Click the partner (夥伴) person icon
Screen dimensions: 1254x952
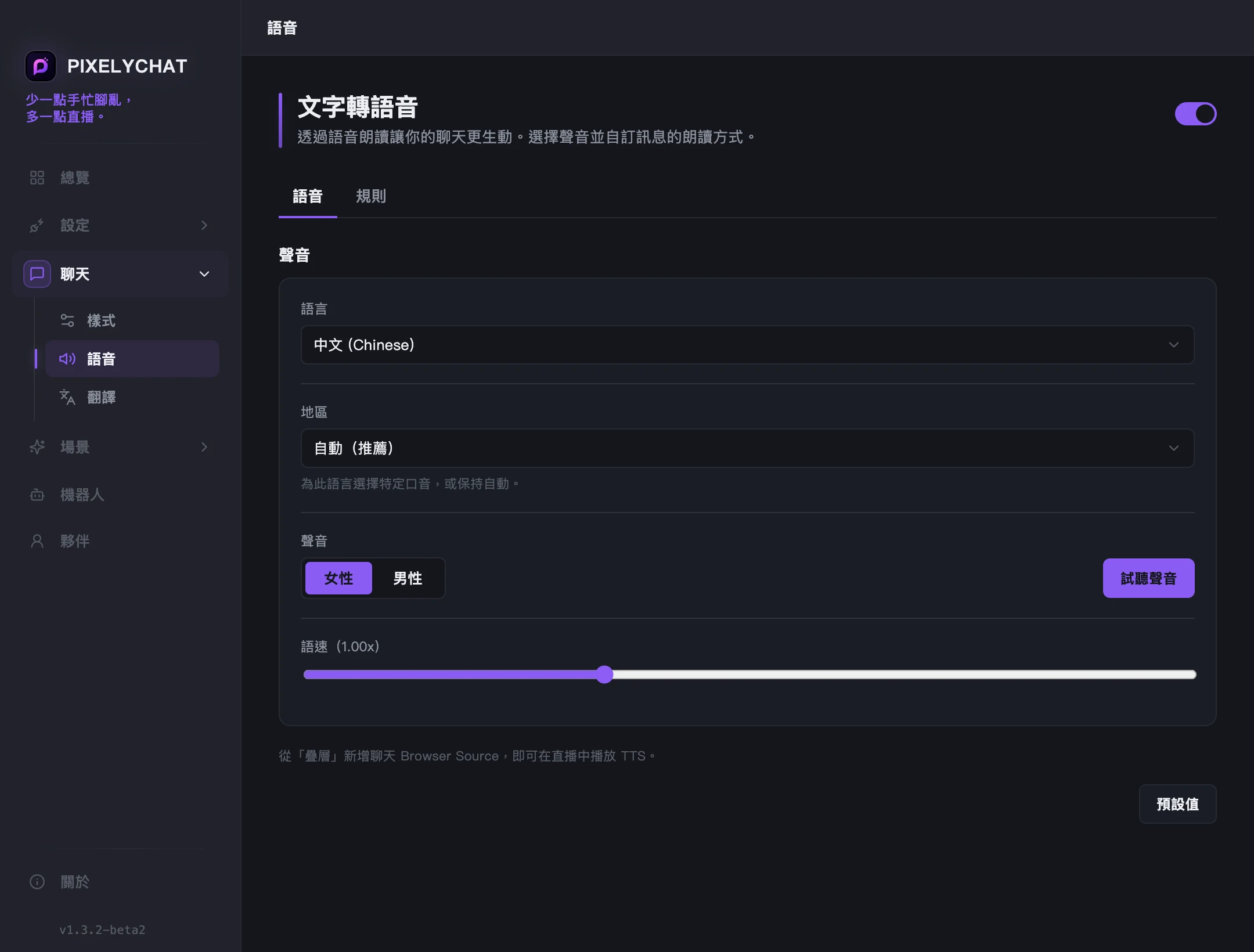[37, 541]
